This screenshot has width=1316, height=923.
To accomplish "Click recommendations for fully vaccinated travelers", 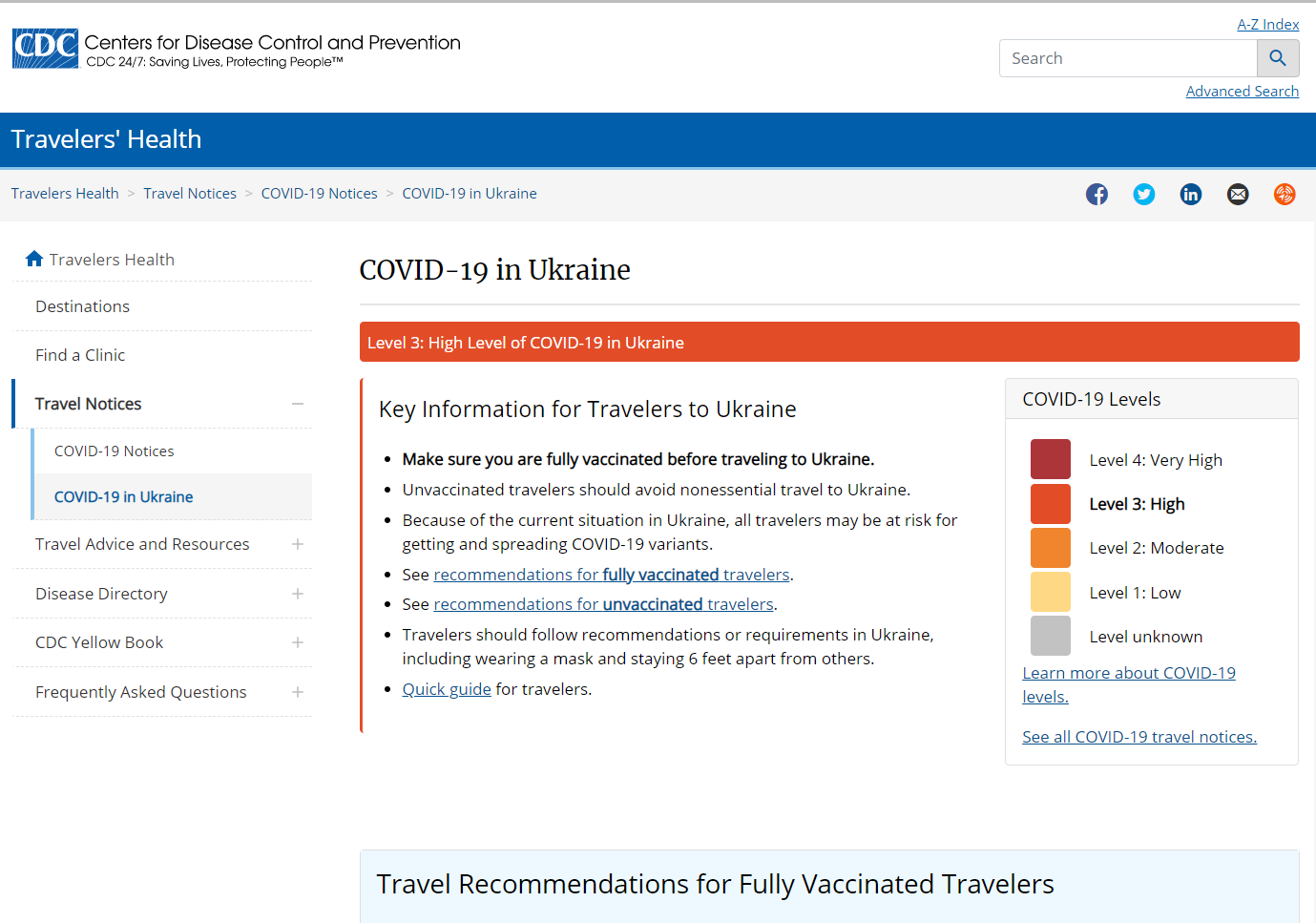I will 611,574.
